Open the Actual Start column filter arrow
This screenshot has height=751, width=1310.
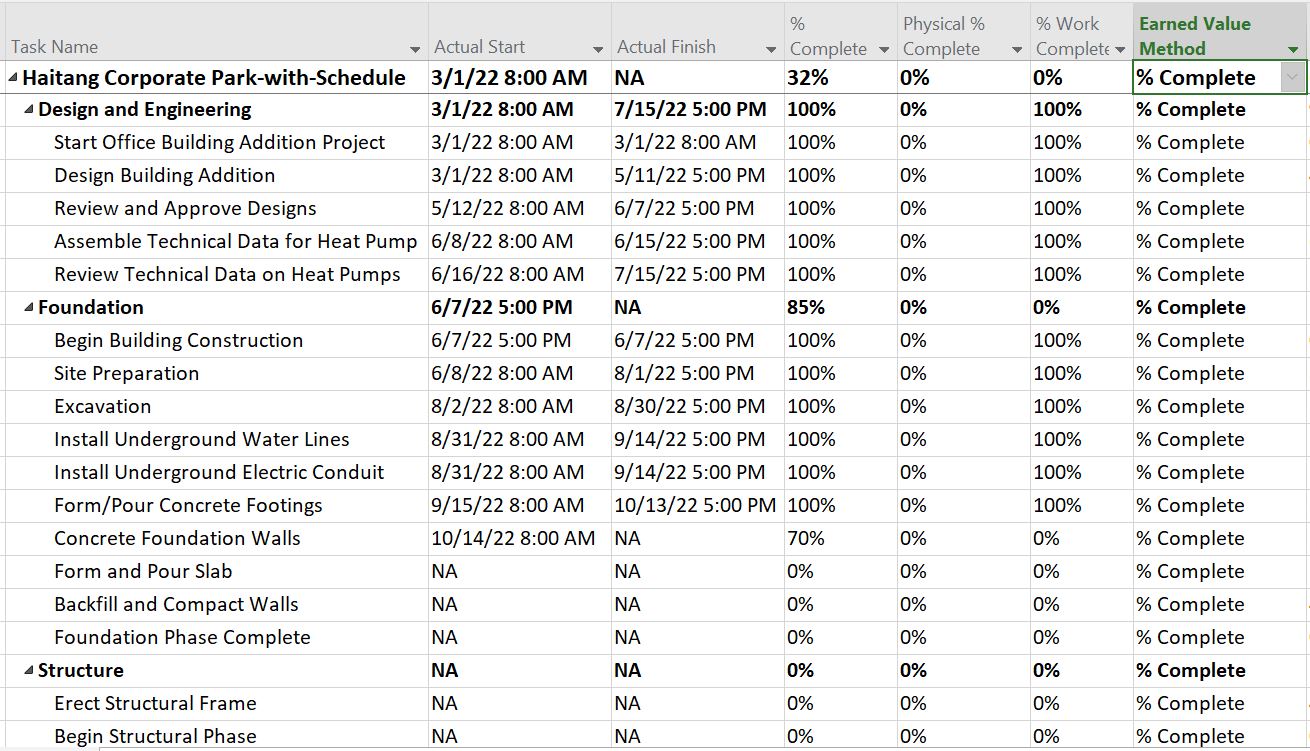pos(598,49)
